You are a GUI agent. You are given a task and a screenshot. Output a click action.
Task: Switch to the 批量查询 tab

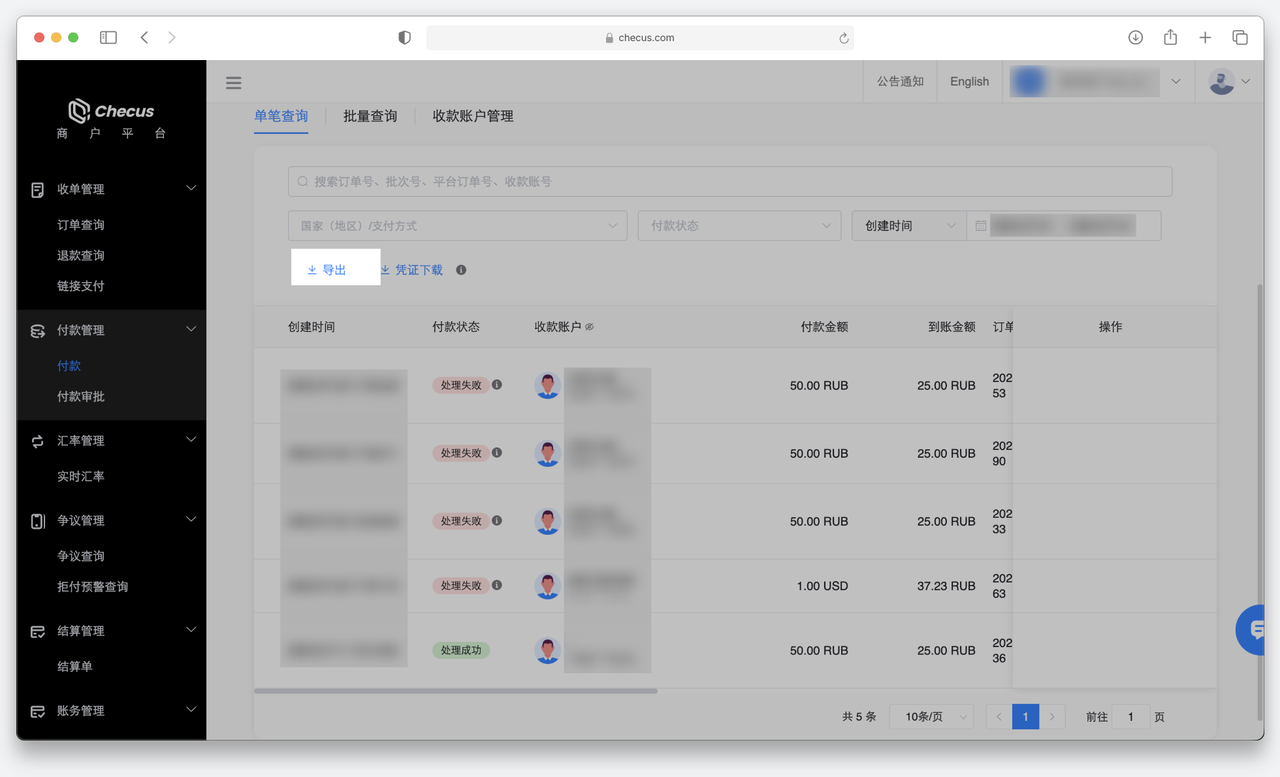click(x=370, y=116)
